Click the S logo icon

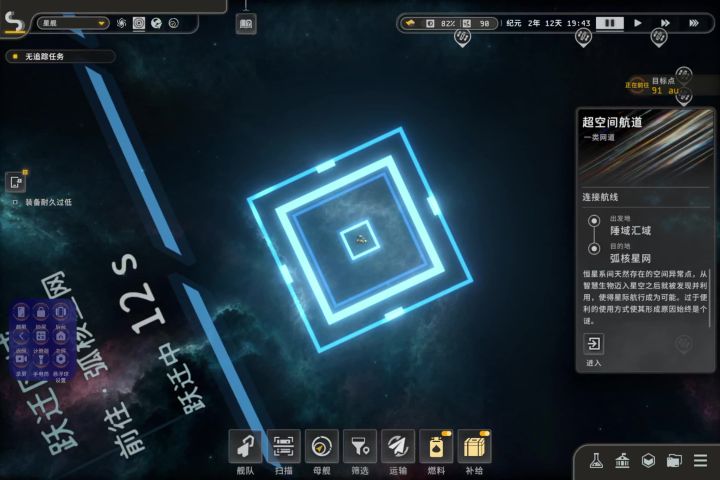point(14,21)
